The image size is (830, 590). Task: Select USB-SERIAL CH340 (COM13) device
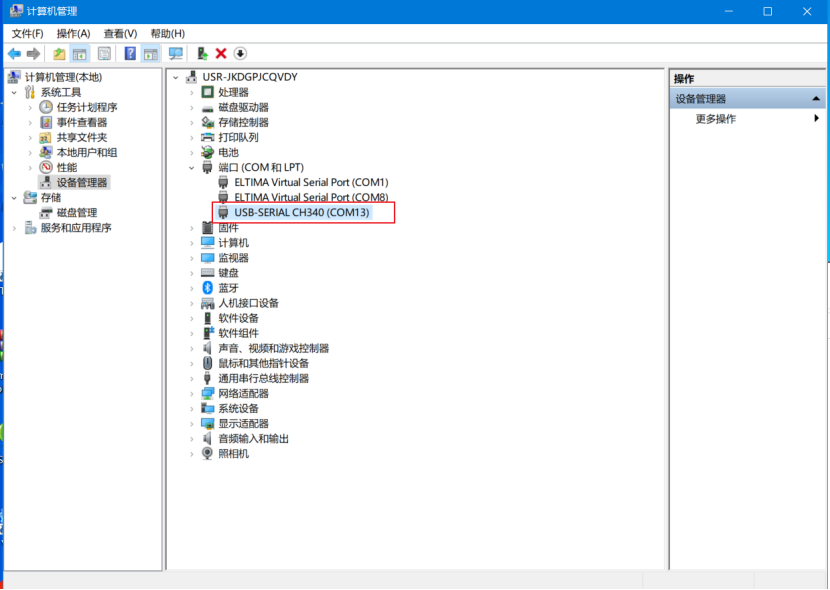(301, 213)
